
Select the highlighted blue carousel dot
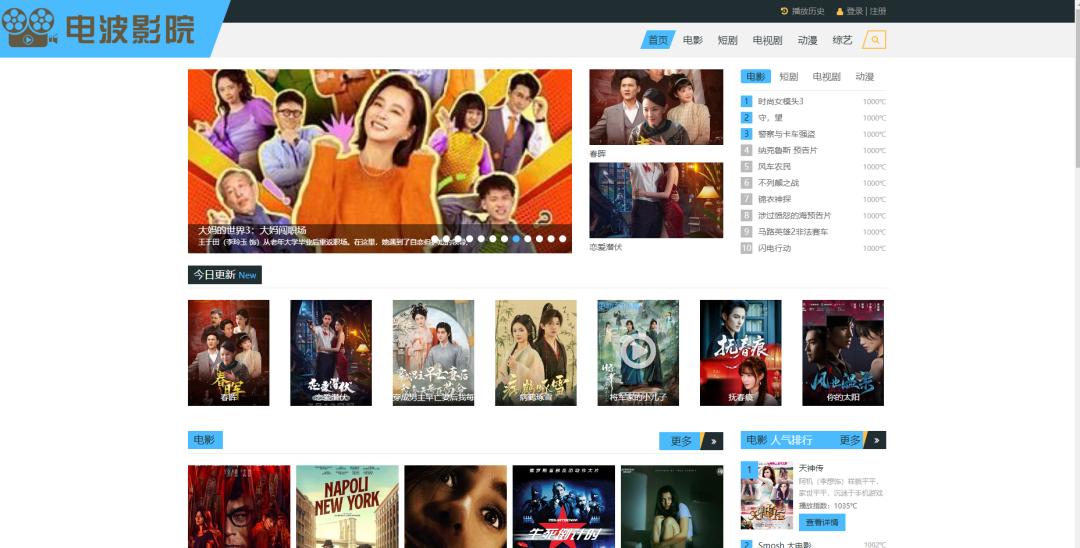click(516, 239)
